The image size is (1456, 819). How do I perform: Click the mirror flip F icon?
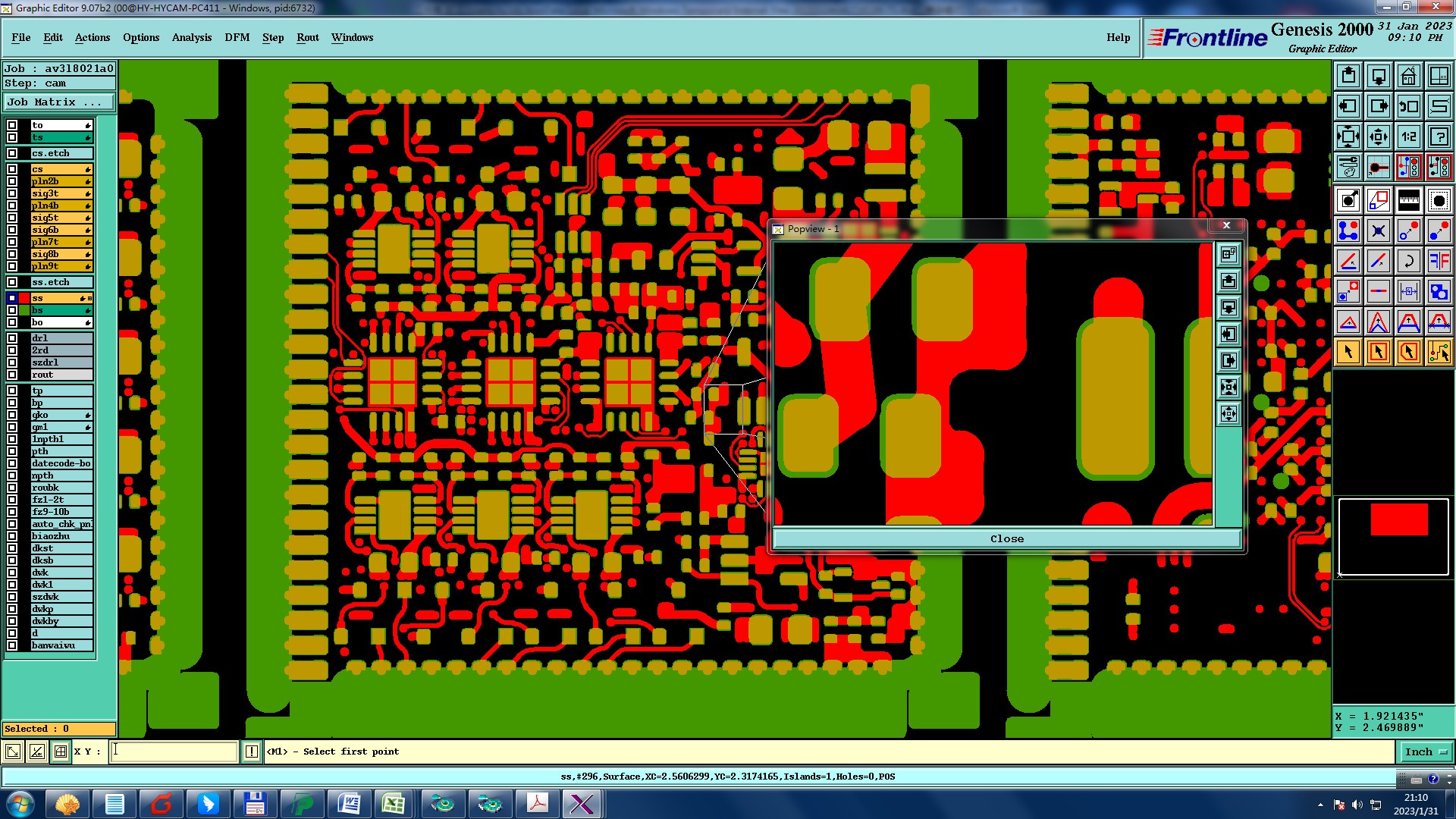point(1439,261)
